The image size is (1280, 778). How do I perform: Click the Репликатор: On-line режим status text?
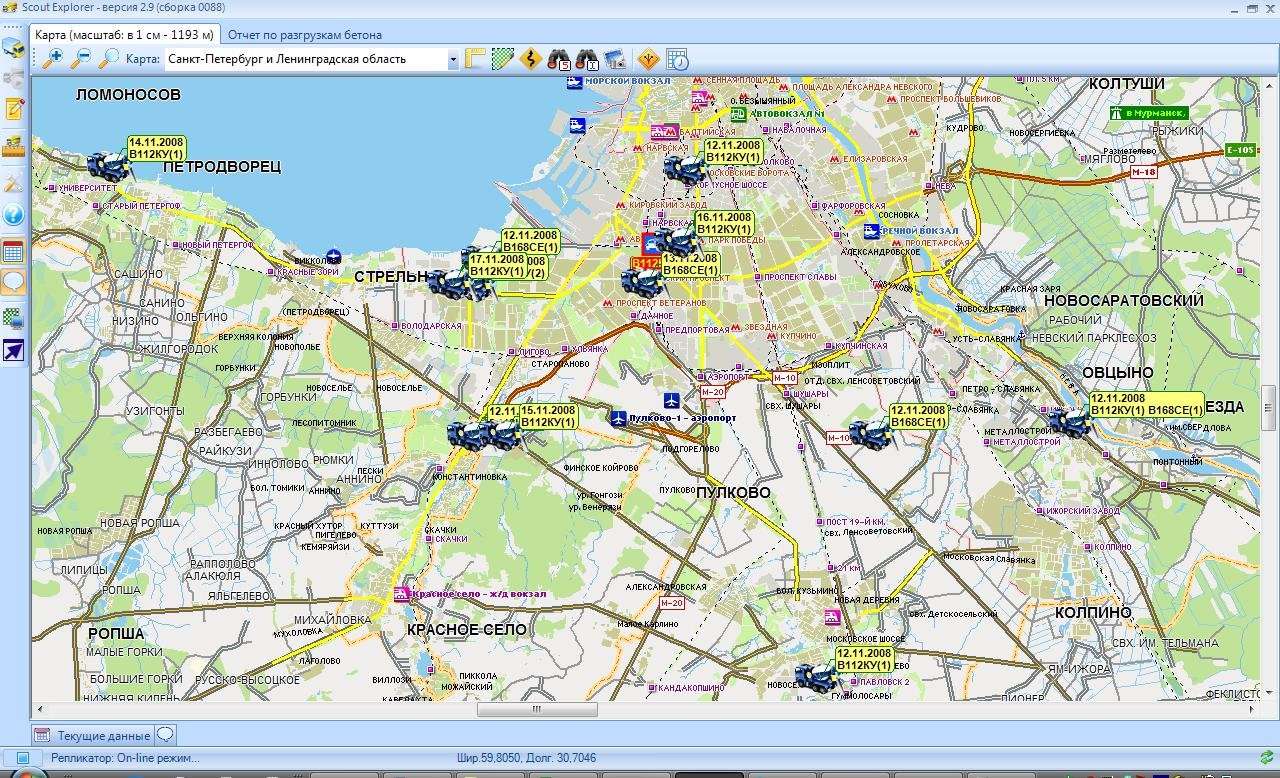[x=126, y=758]
